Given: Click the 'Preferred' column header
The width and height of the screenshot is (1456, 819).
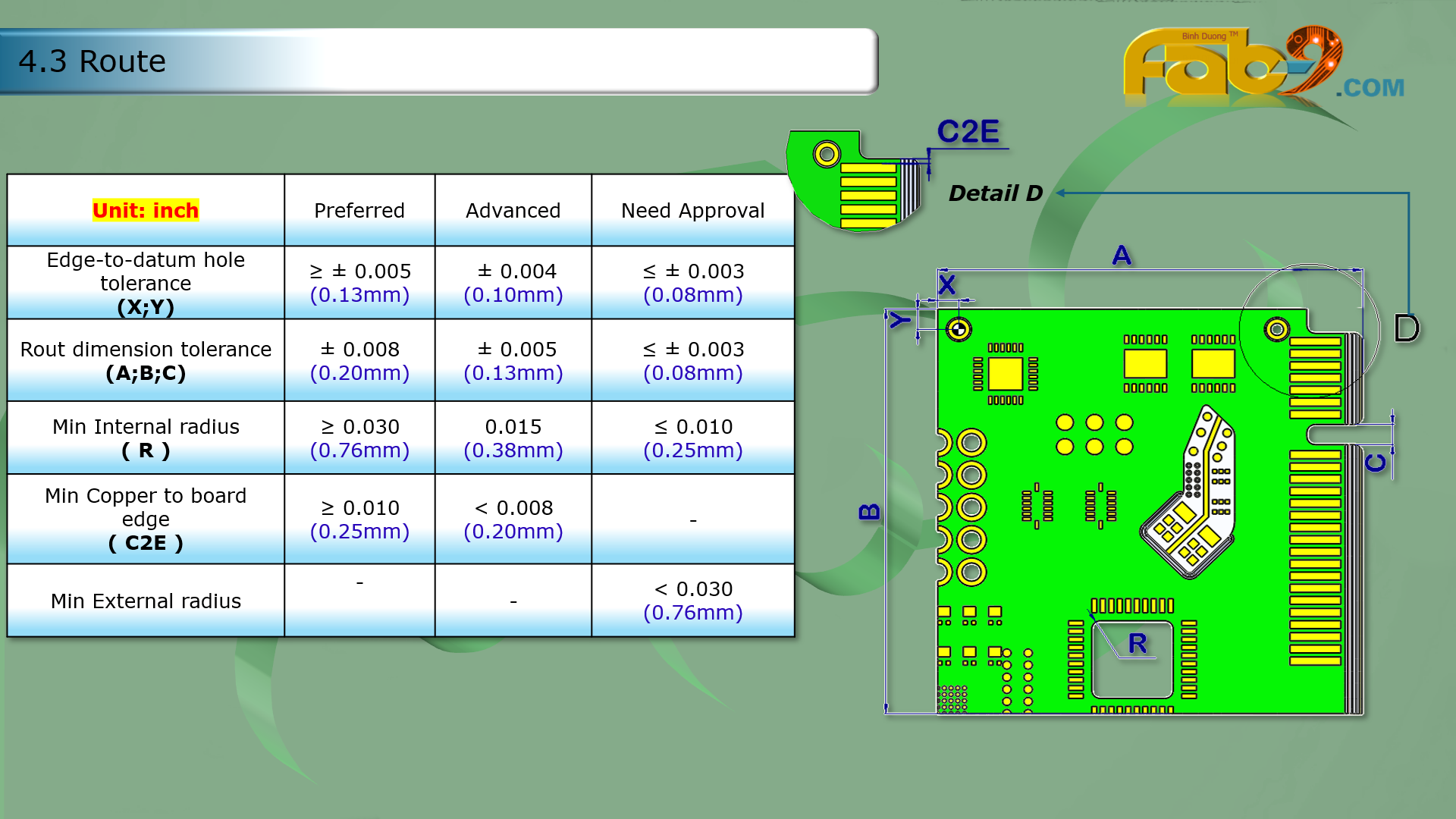Looking at the screenshot, I should point(359,210).
